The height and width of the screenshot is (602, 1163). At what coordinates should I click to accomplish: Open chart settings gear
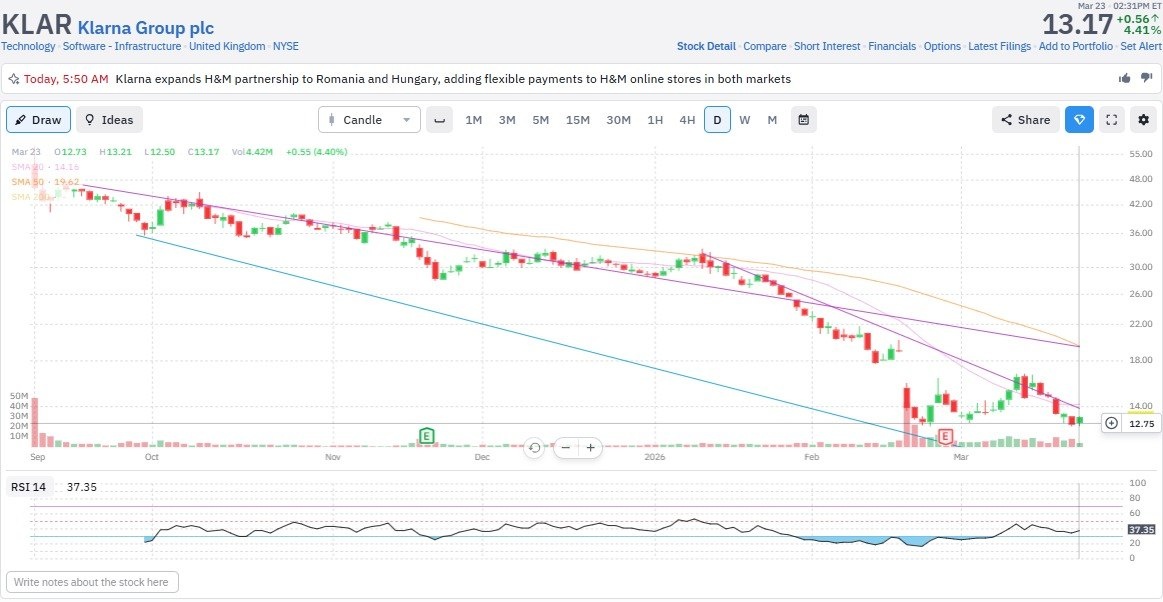click(1144, 119)
